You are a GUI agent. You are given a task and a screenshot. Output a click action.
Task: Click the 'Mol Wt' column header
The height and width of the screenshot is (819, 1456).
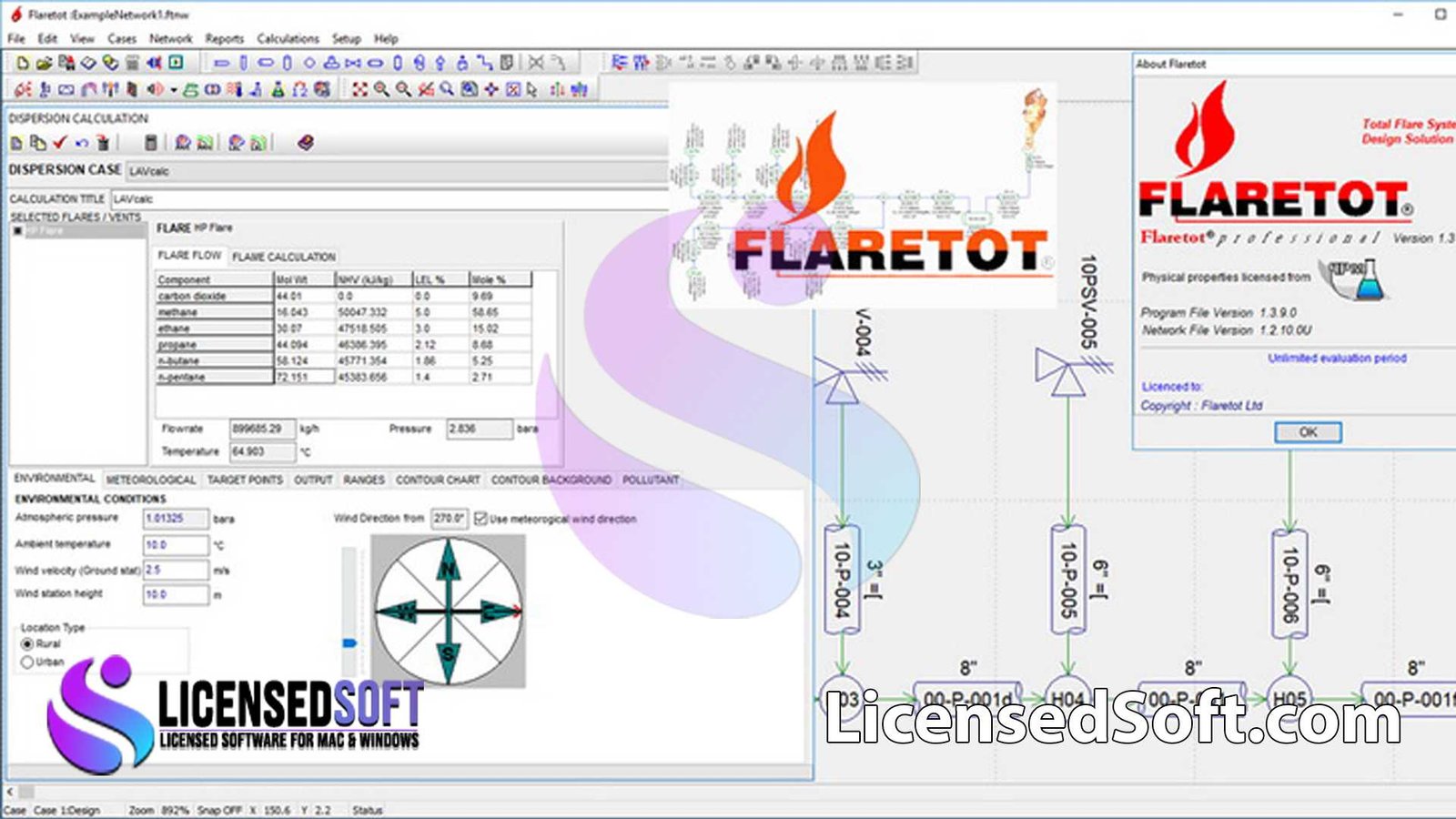coord(304,279)
